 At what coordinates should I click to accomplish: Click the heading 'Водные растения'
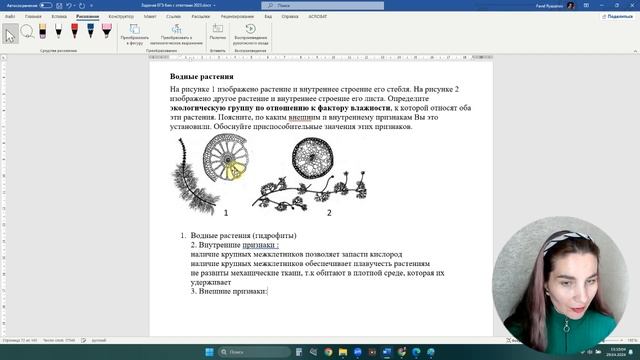[202, 76]
